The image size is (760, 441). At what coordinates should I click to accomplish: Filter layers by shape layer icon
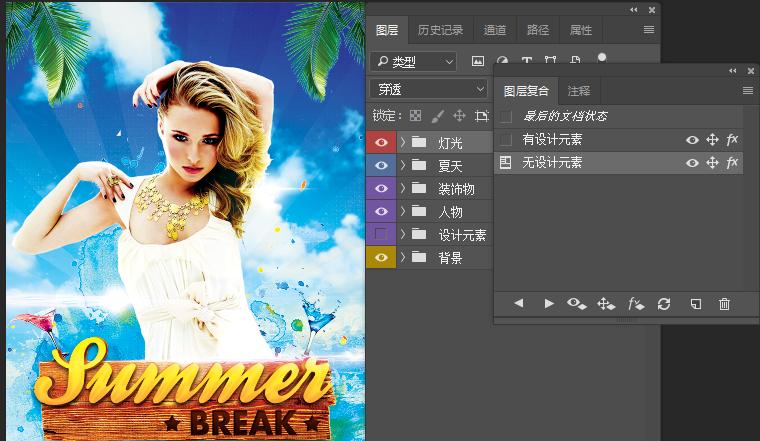click(x=550, y=60)
